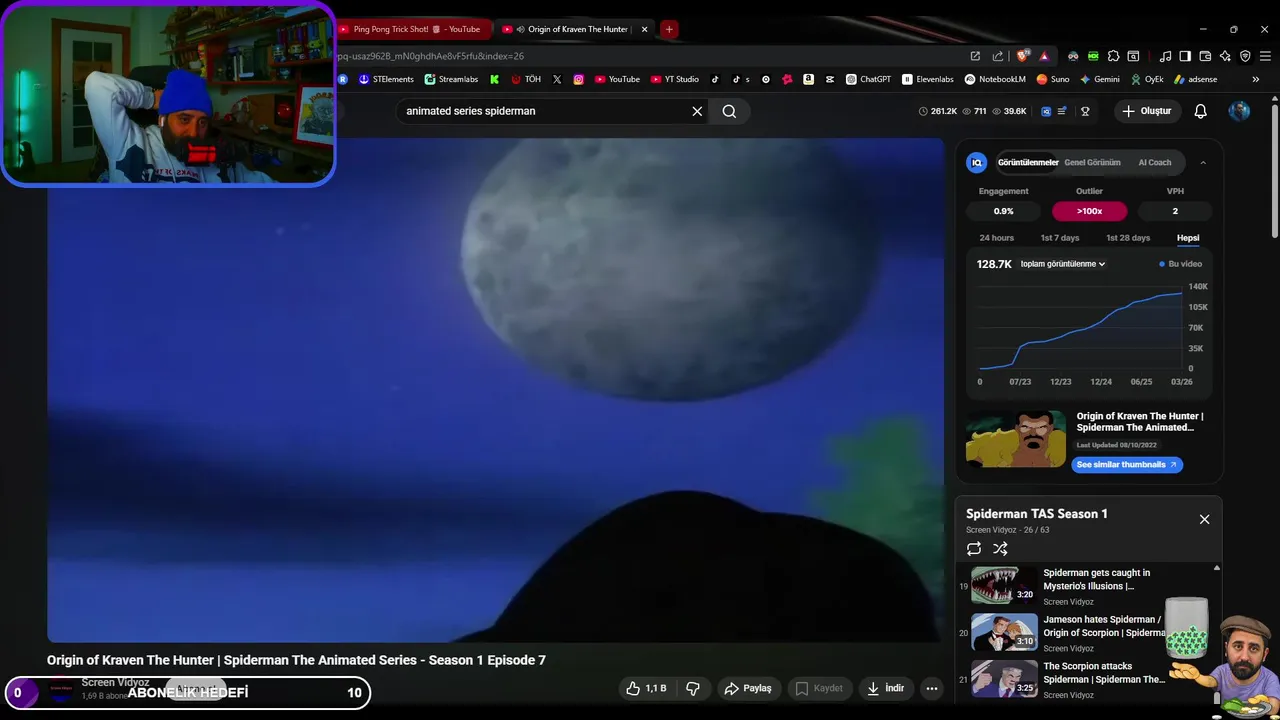Click the İndir download button
1280x720 pixels.
tap(886, 688)
